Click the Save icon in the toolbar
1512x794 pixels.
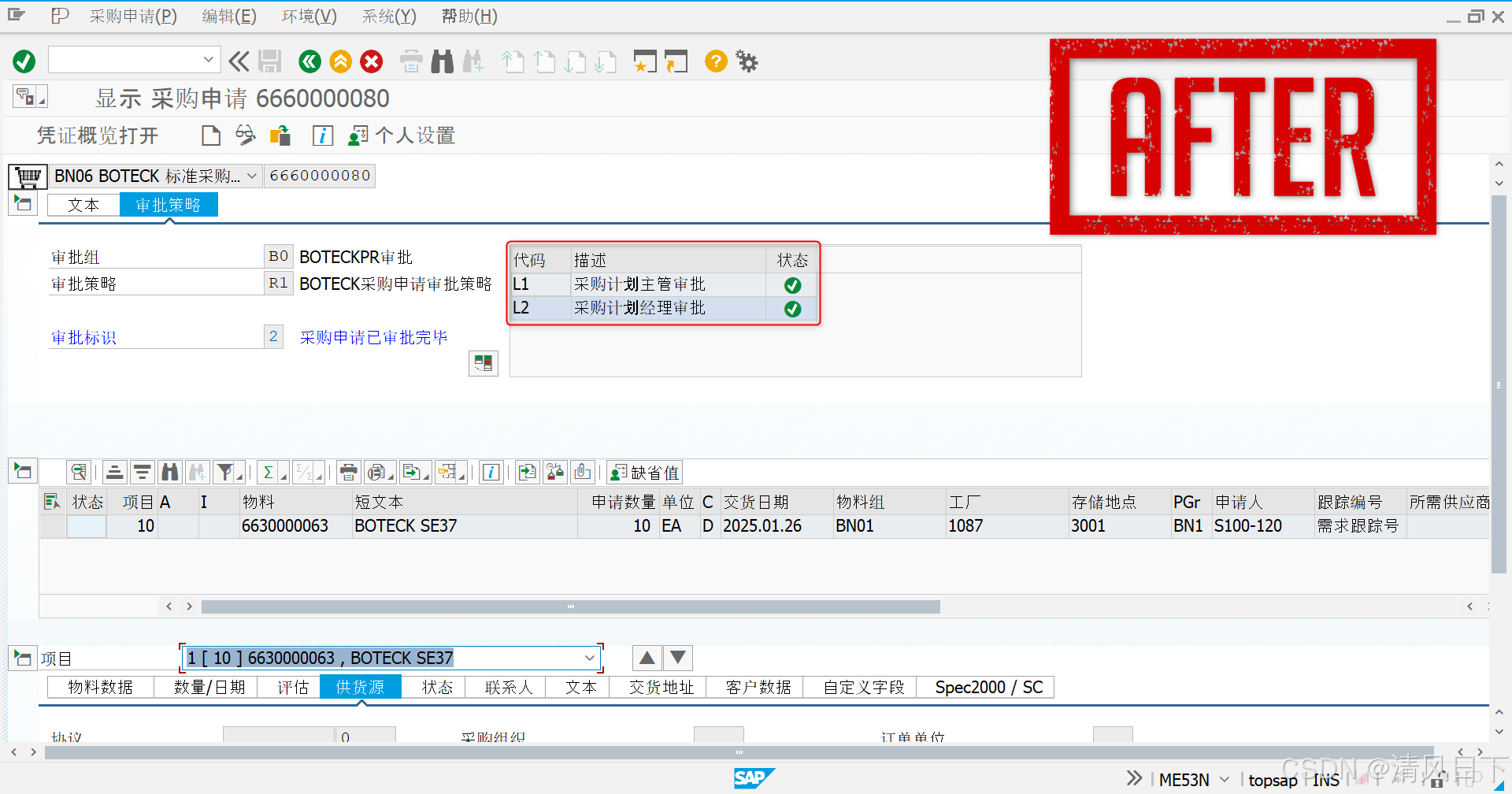[270, 61]
